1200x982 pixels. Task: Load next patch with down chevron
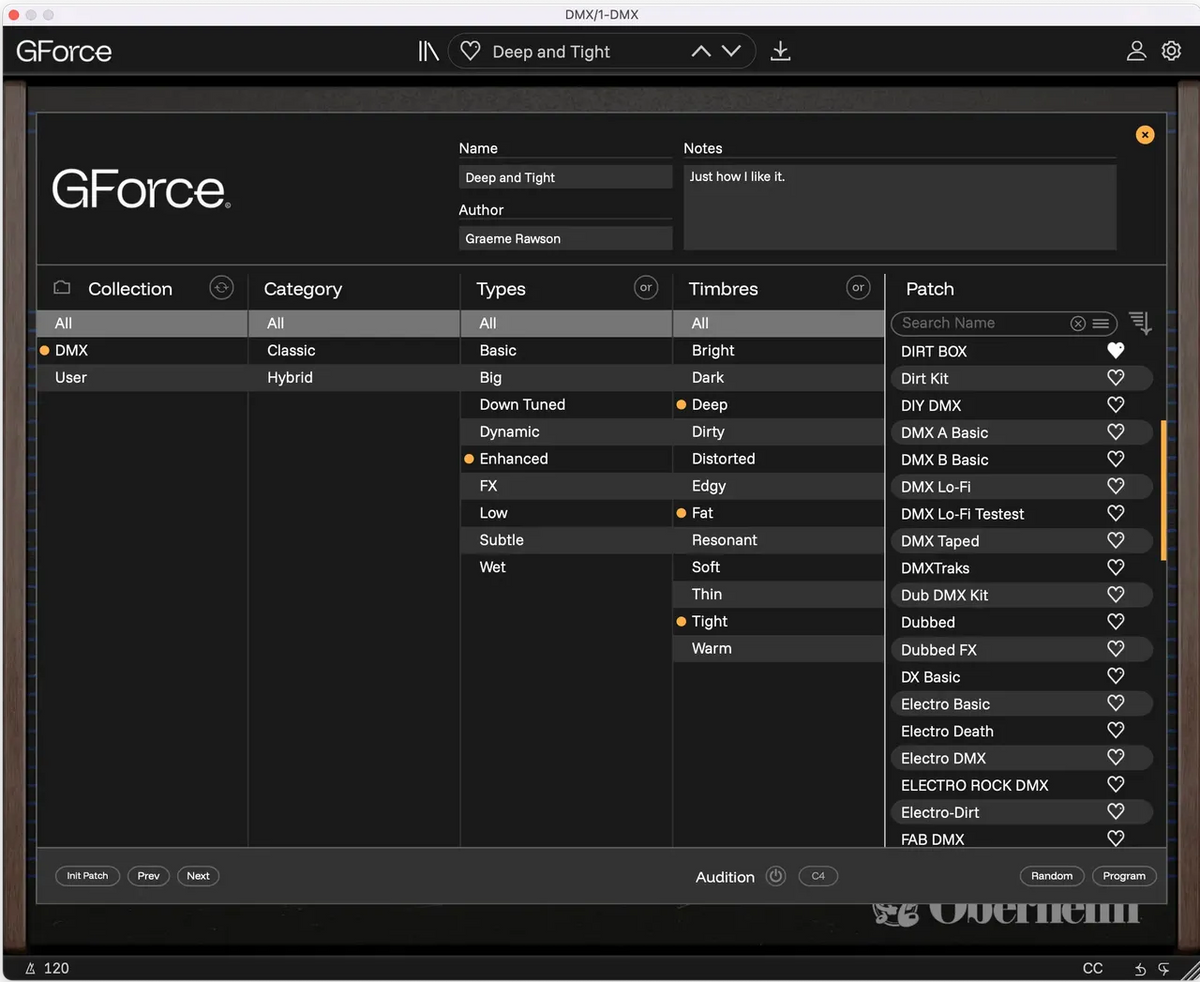731,52
